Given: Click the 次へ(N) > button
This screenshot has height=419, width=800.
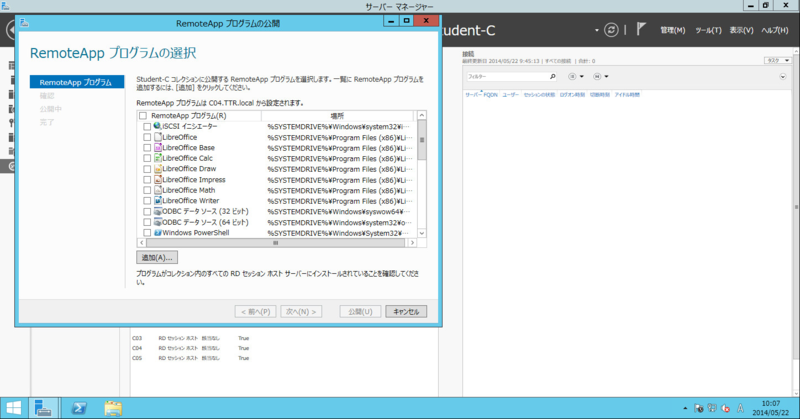Looking at the screenshot, I should click(x=301, y=311).
